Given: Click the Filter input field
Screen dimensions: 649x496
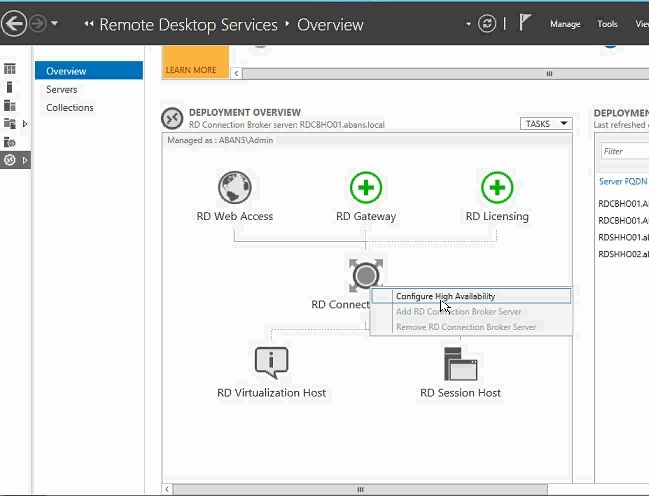Looking at the screenshot, I should [x=625, y=151].
